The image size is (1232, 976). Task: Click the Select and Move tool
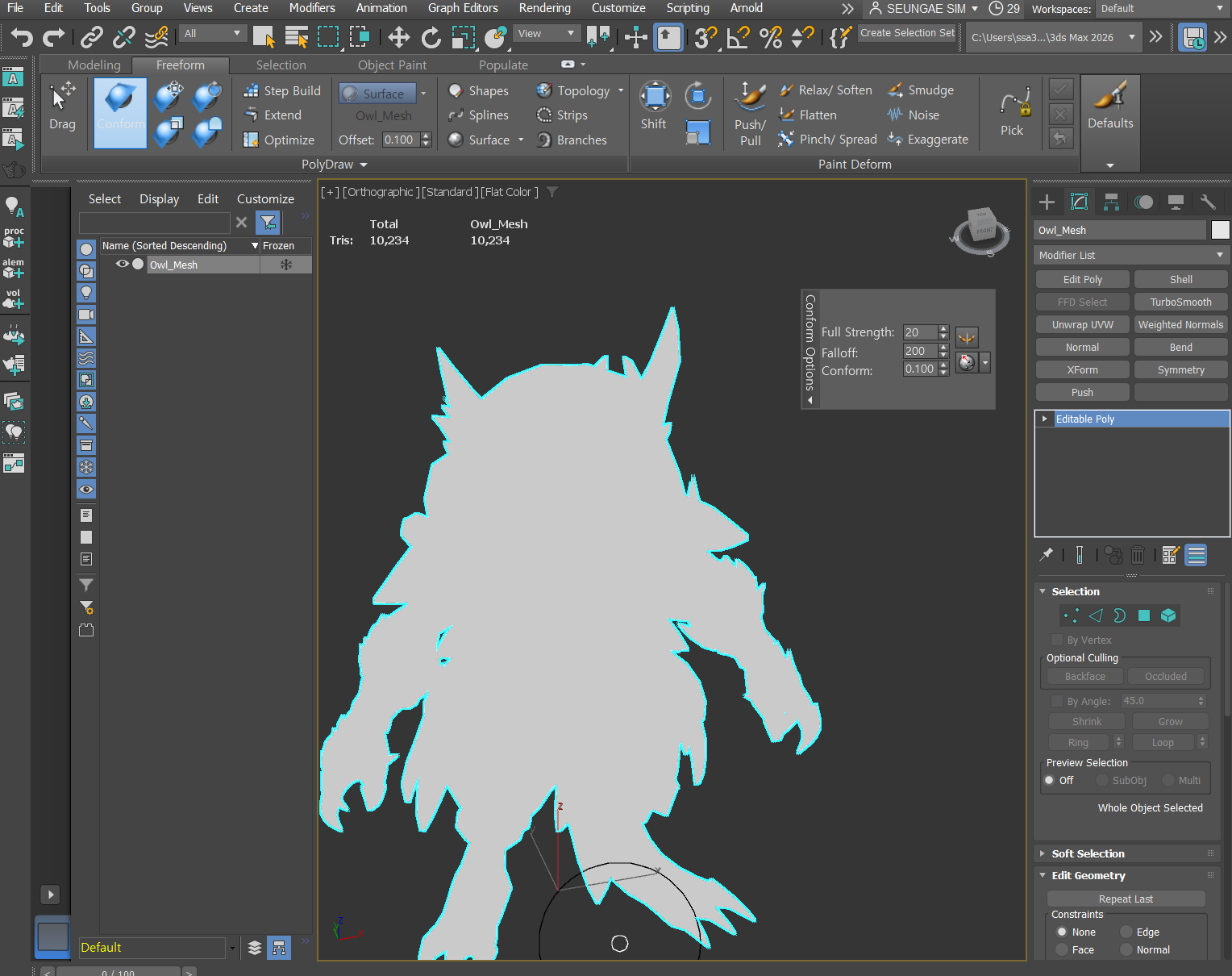398,37
